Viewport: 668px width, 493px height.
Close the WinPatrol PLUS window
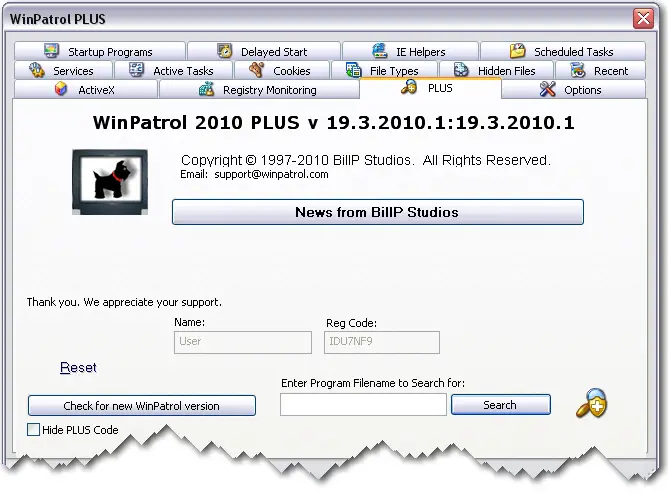pyautogui.click(x=643, y=18)
